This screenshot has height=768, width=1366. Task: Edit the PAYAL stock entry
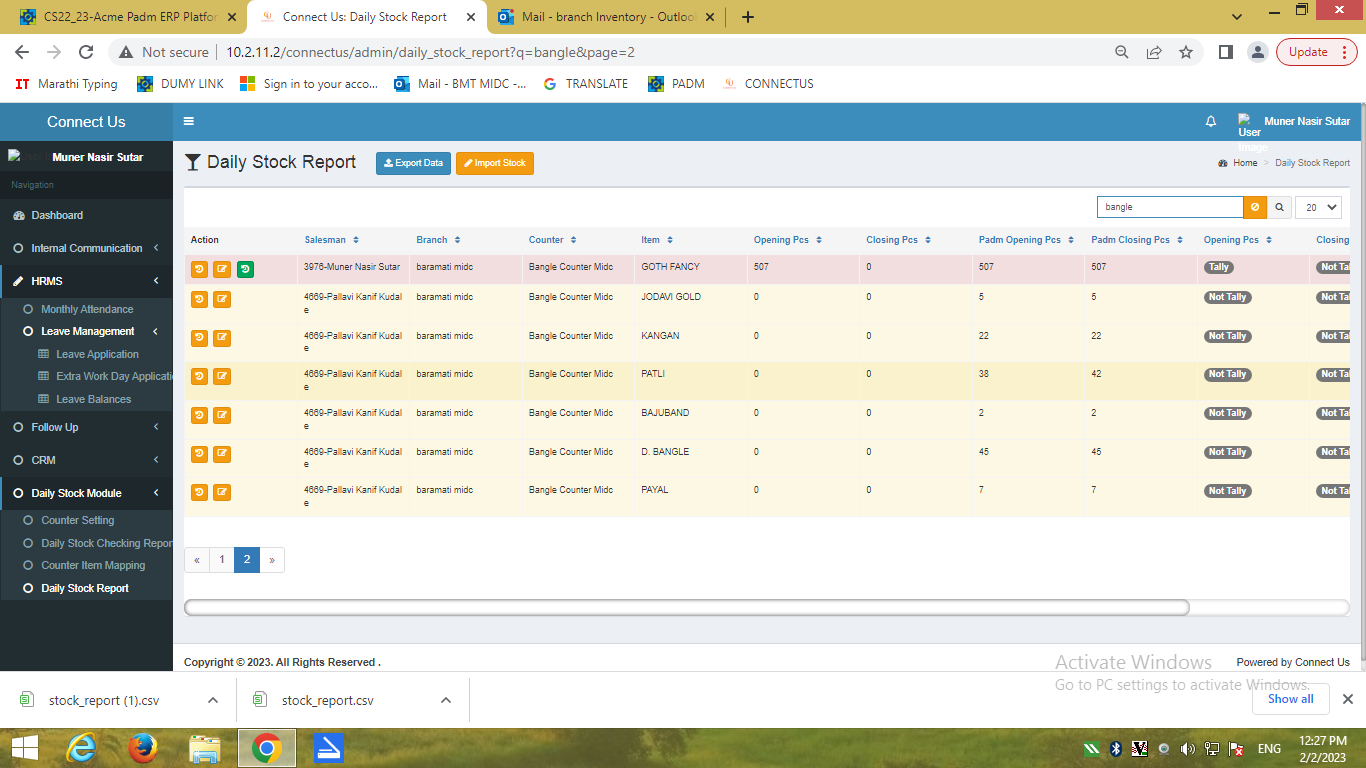click(222, 492)
